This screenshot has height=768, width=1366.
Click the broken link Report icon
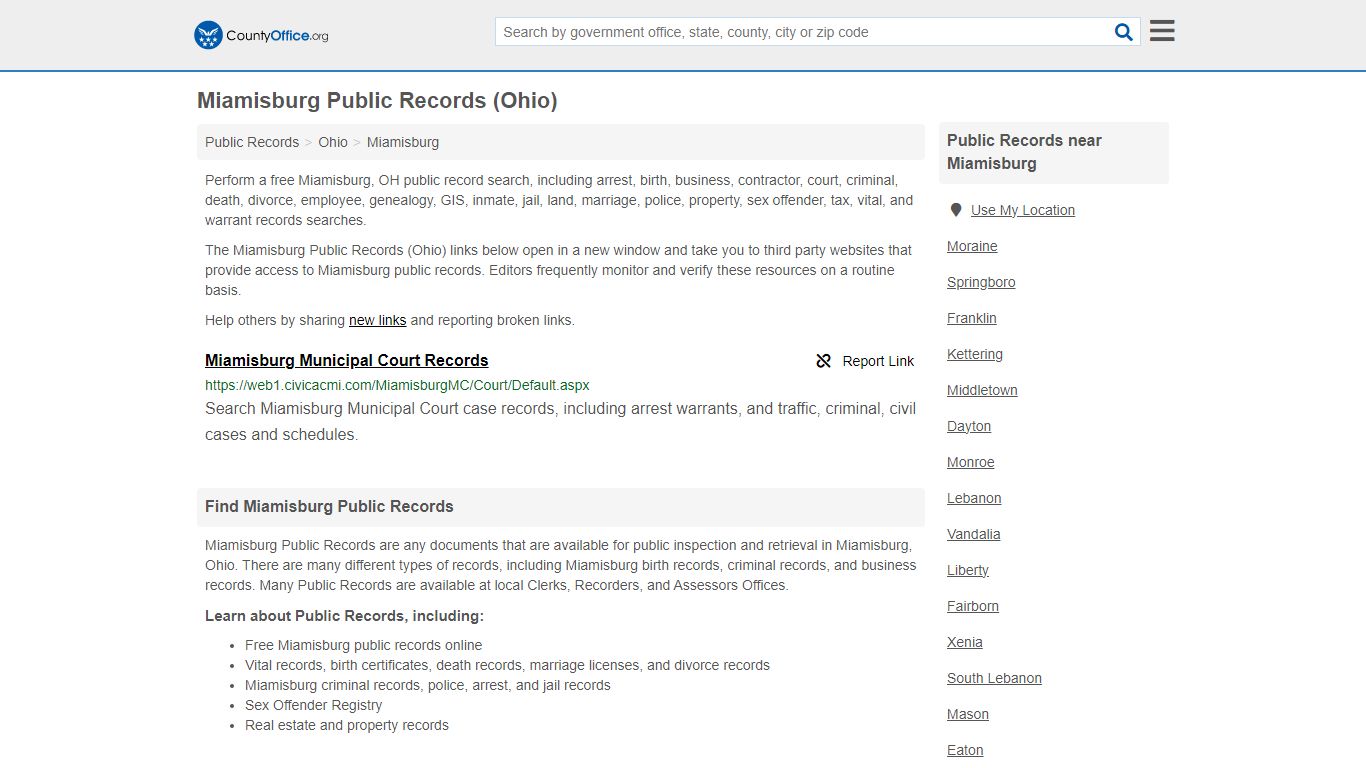tap(824, 361)
